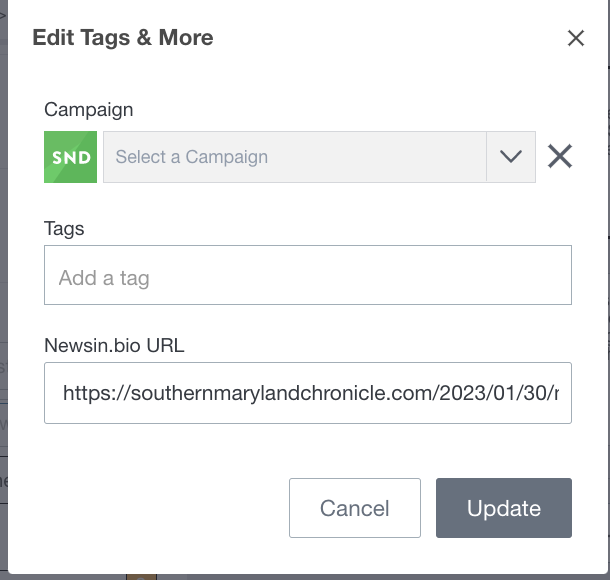Click the Add a tag placeholder text
Image resolution: width=610 pixels, height=580 pixels.
click(104, 279)
